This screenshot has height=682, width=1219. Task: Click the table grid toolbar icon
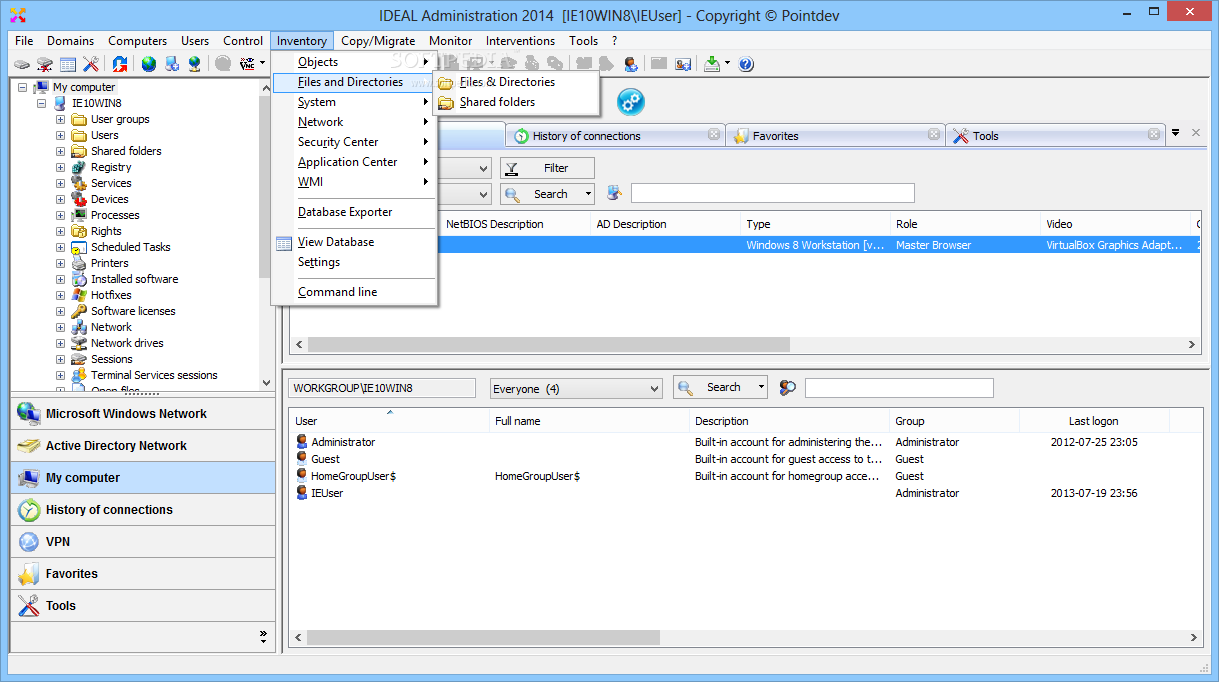68,64
